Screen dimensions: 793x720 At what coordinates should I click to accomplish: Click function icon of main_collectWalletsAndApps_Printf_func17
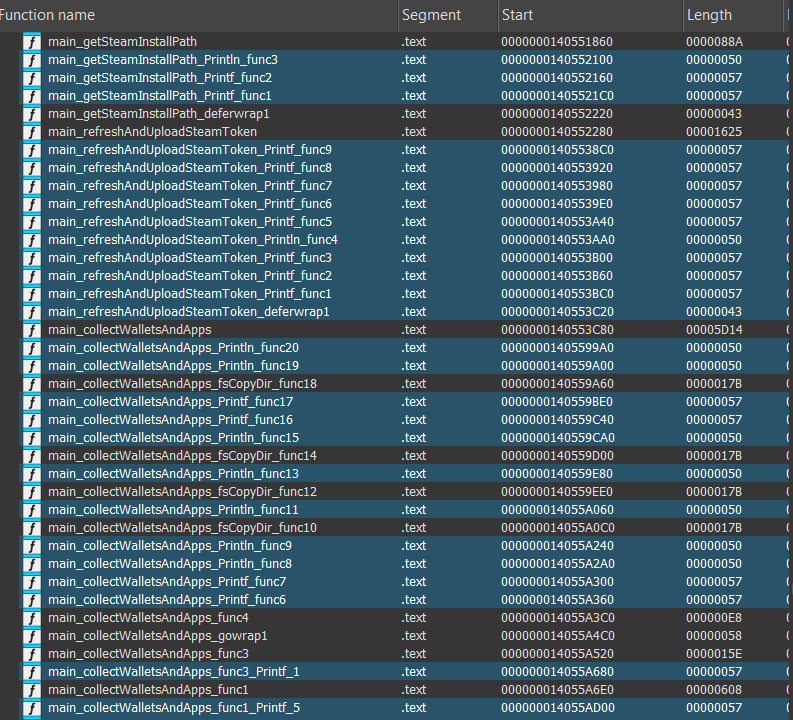point(32,402)
